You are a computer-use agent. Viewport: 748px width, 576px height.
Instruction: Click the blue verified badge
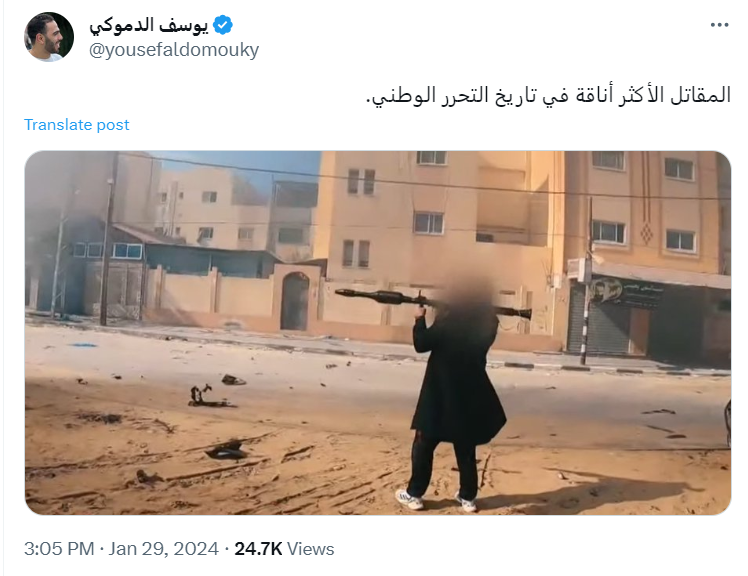pyautogui.click(x=222, y=25)
